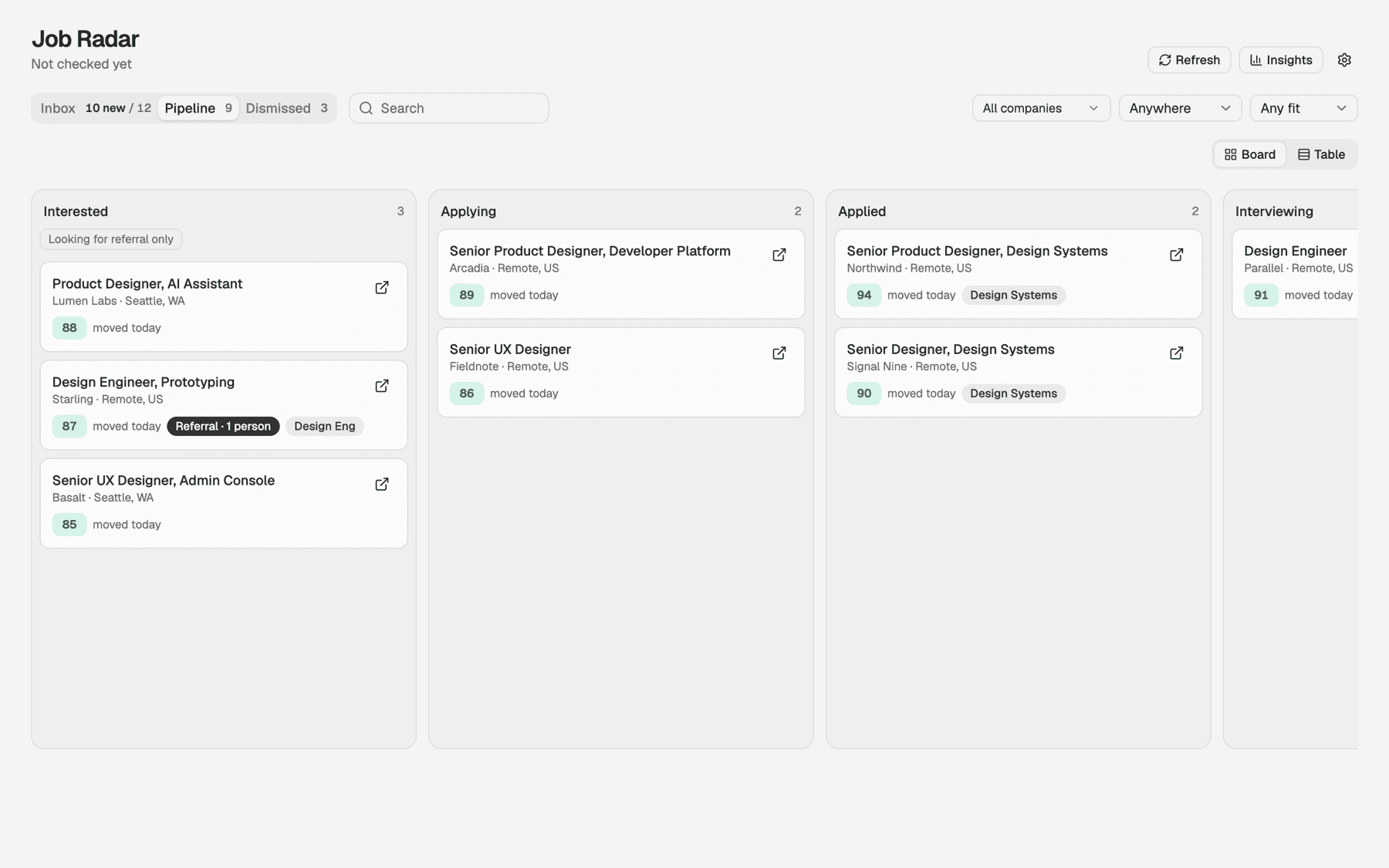The image size is (1389, 868).
Task: Switch to Table view
Action: (1322, 154)
